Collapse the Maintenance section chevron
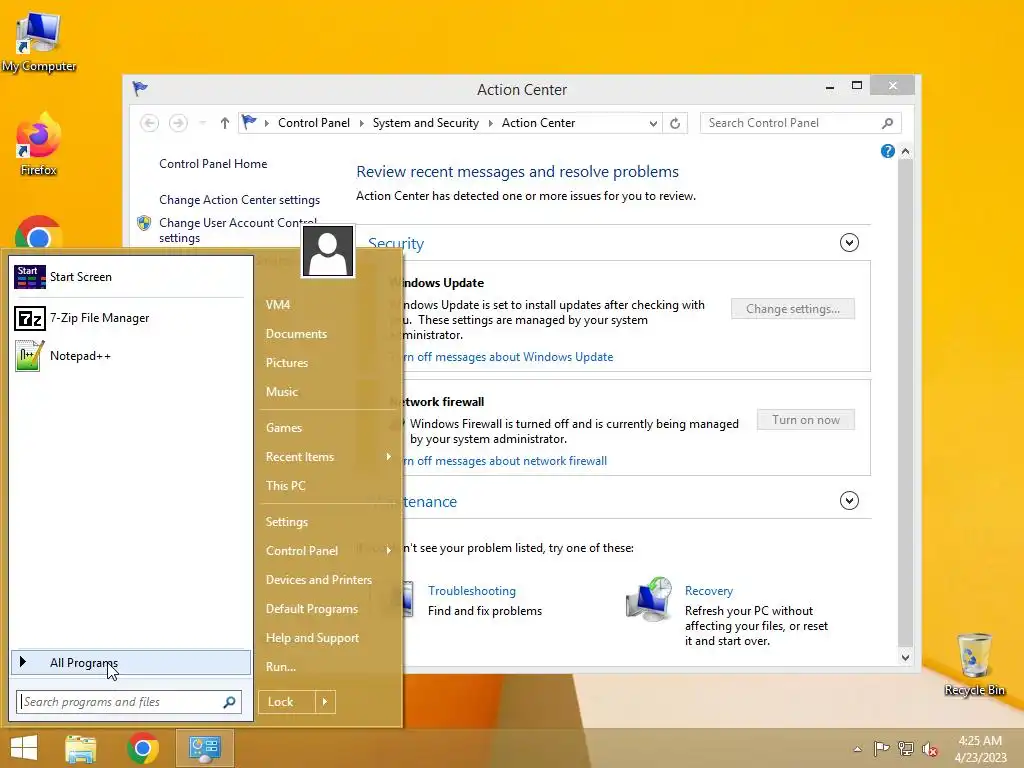 849,501
